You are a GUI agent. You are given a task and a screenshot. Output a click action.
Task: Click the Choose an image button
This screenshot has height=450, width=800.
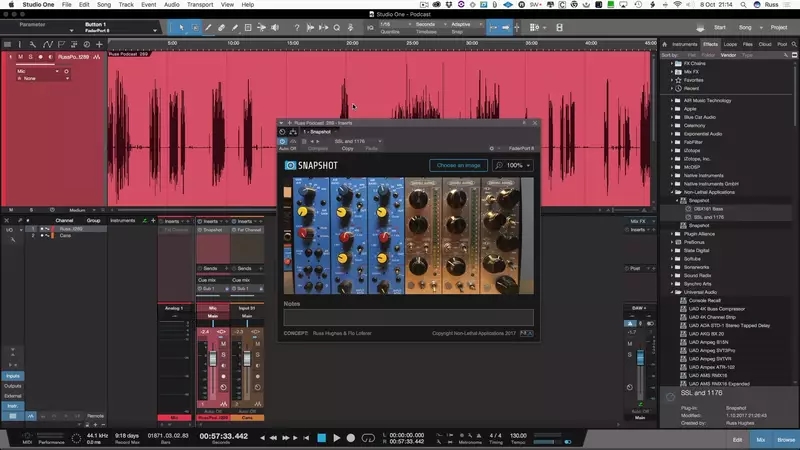click(458, 165)
